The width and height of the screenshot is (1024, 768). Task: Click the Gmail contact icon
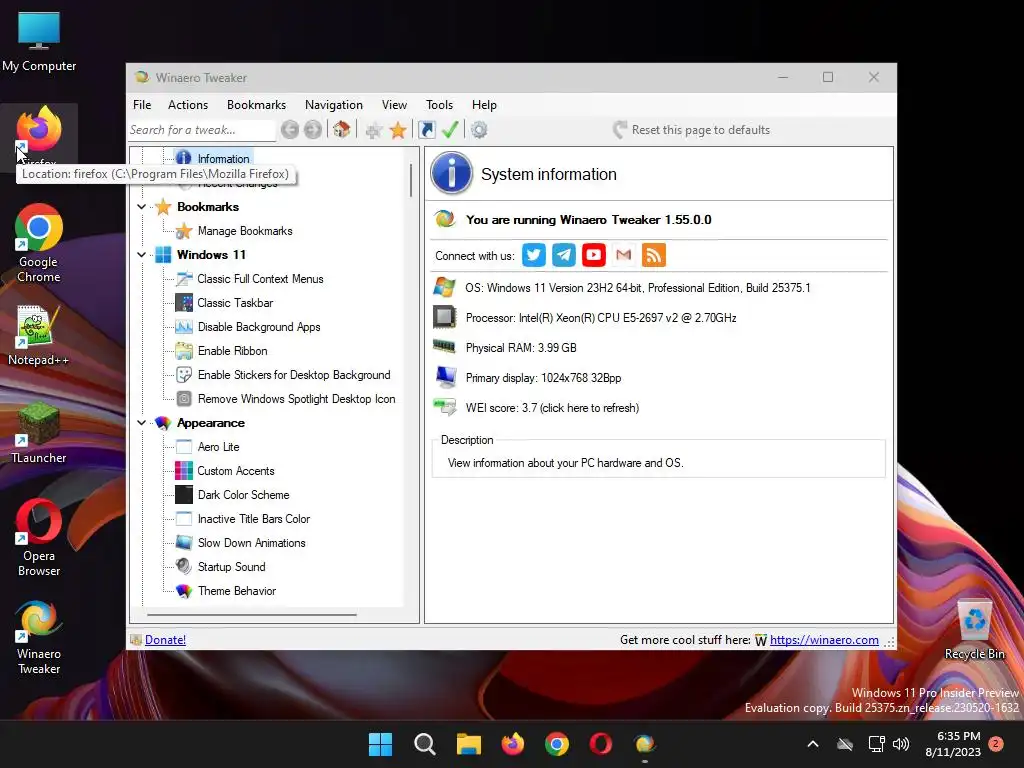[624, 255]
